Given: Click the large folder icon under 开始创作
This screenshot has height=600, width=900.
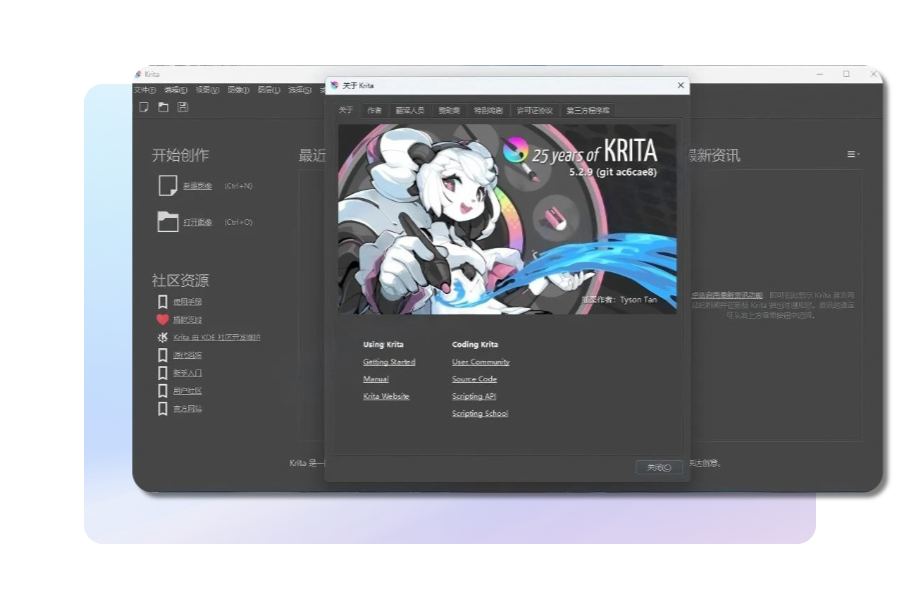Looking at the screenshot, I should (x=168, y=222).
